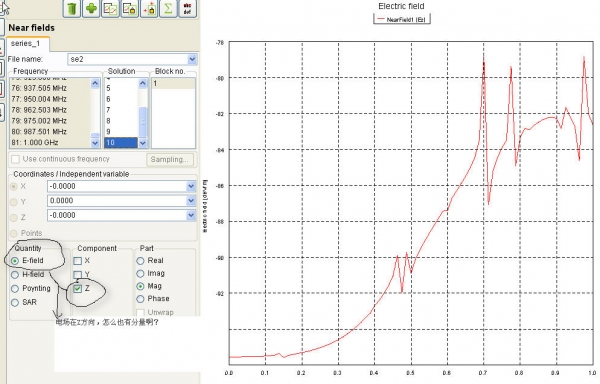Image resolution: width=600 pixels, height=384 pixels.
Task: Select the H-field quantity radio button
Action: pos(15,275)
